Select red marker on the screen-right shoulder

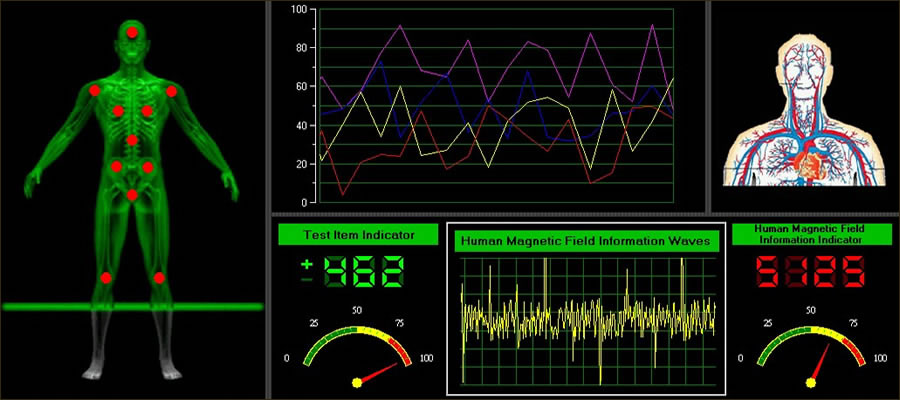pos(171,91)
